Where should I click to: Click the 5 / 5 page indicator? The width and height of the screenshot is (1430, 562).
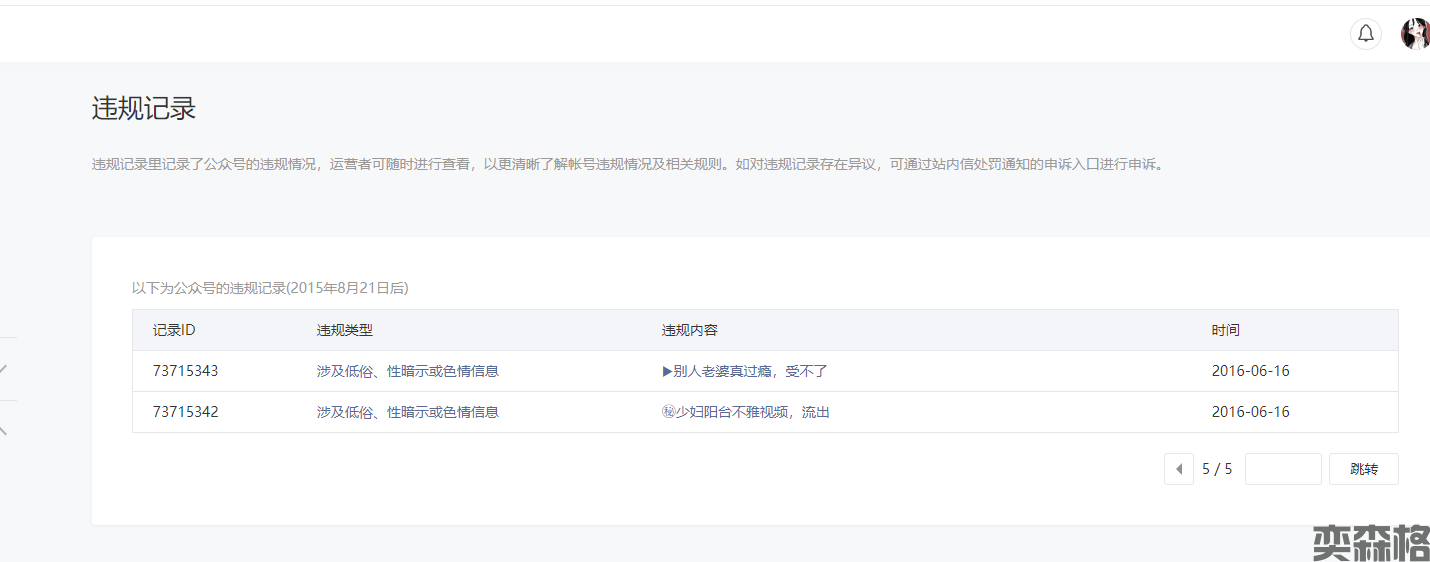pos(1217,469)
